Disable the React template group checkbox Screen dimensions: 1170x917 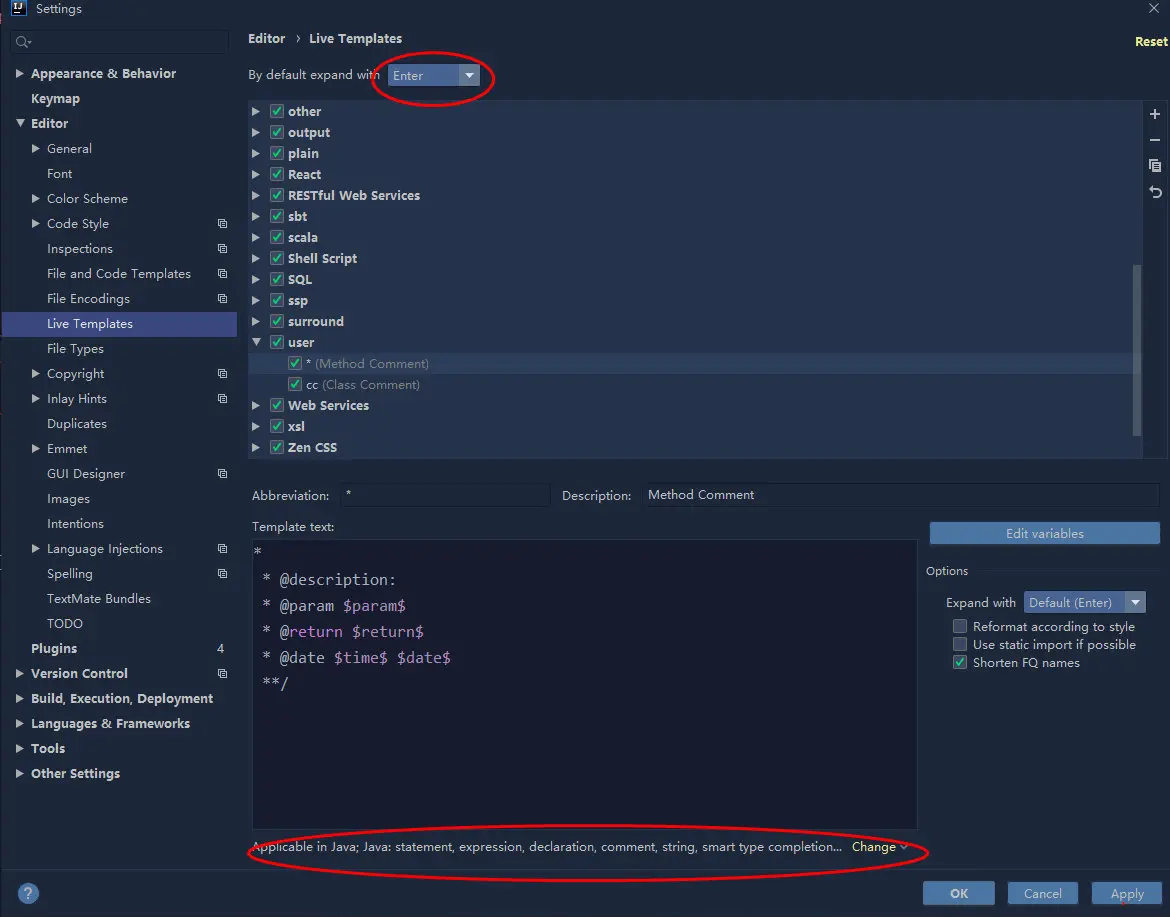pos(277,174)
